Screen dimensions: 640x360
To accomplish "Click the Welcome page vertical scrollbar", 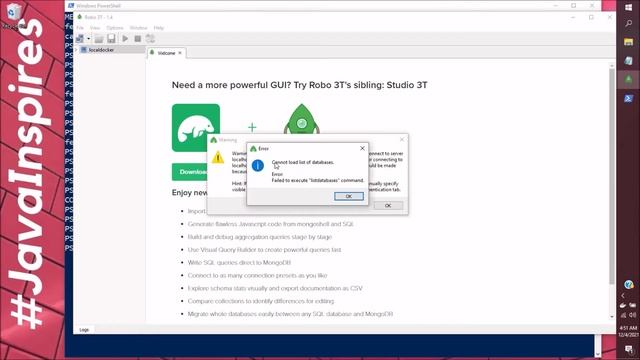I will click(611, 176).
